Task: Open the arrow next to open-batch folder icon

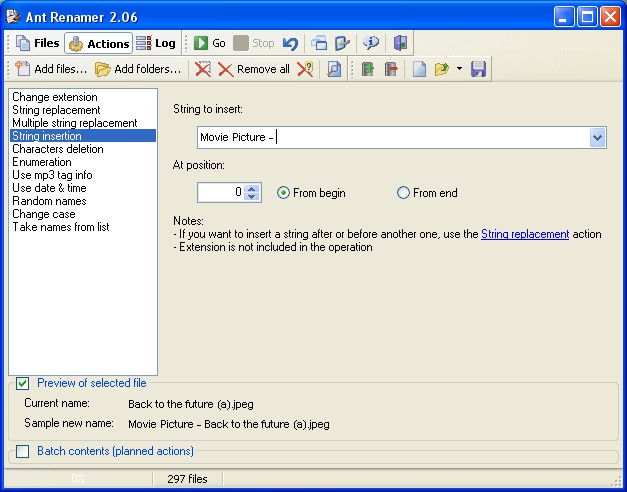Action: point(459,69)
